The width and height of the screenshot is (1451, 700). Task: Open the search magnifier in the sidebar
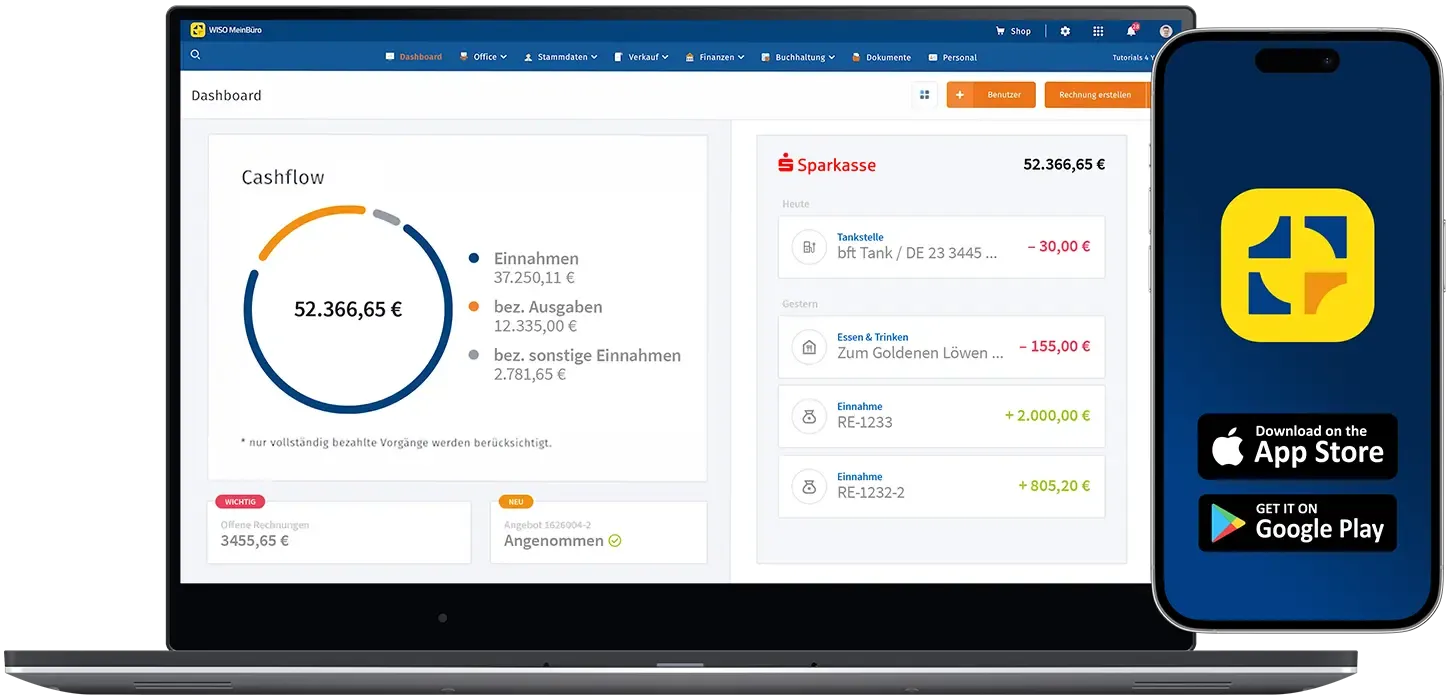click(x=195, y=54)
